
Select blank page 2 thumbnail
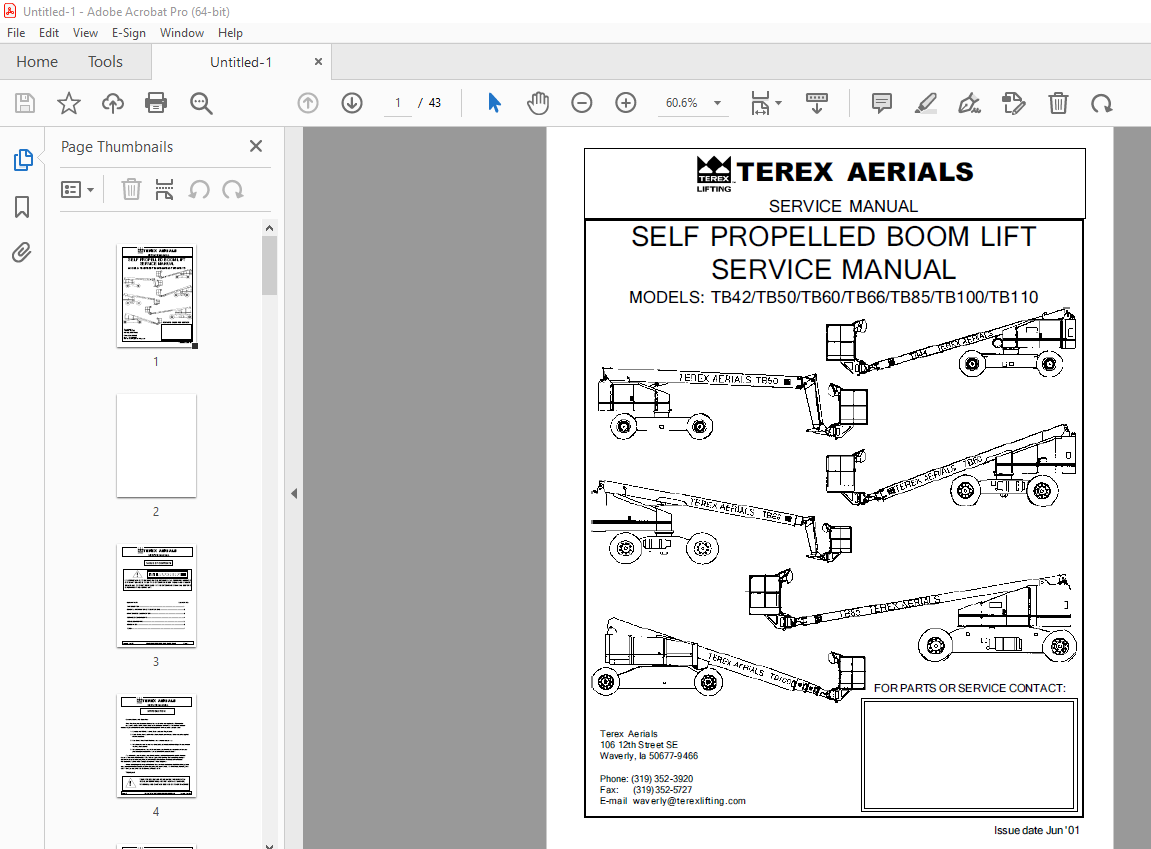[x=156, y=445]
